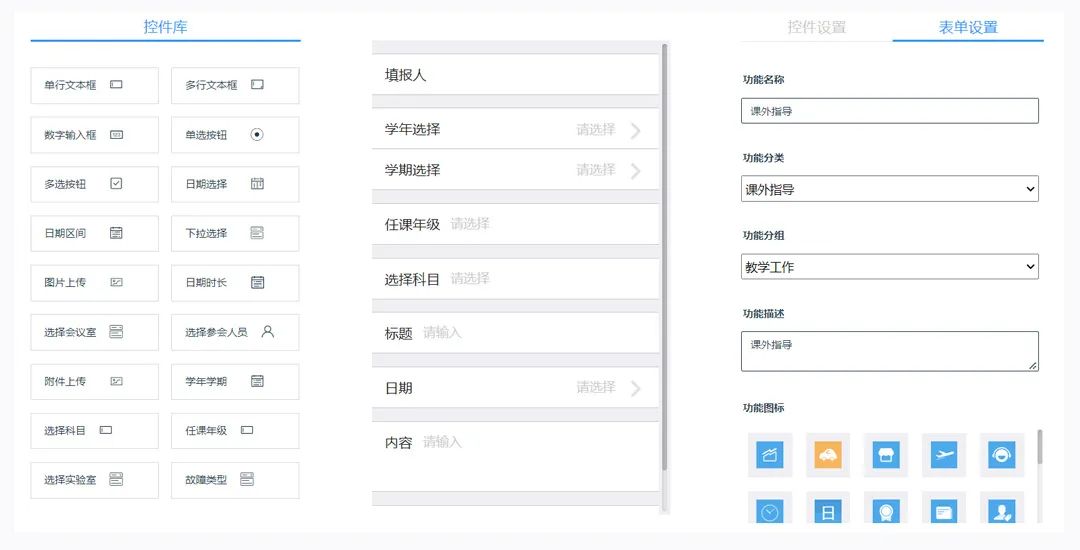Open the 功能分类 dropdown
Viewport: 1080px width, 550px height.
(890, 189)
